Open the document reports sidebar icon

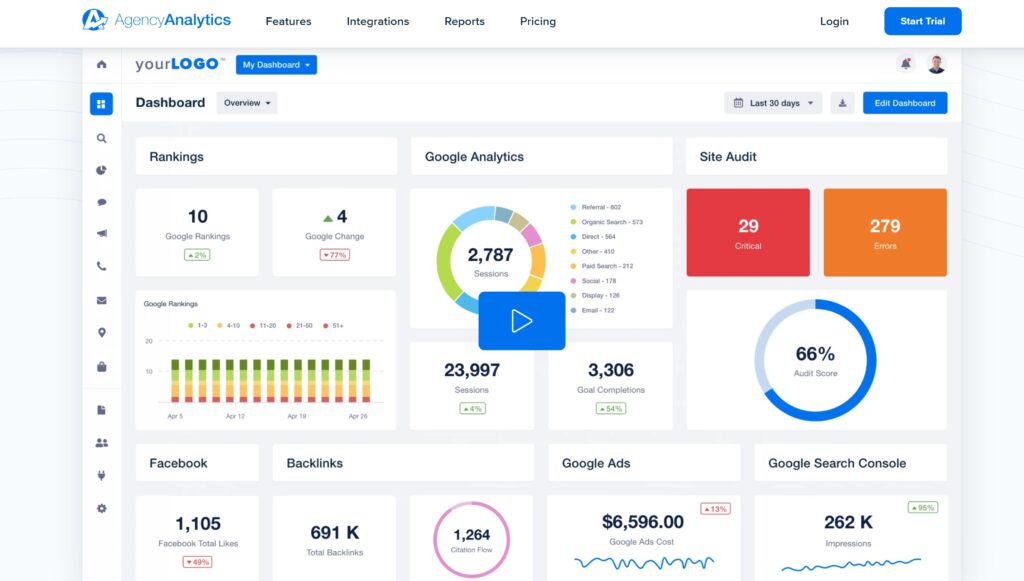tap(101, 410)
